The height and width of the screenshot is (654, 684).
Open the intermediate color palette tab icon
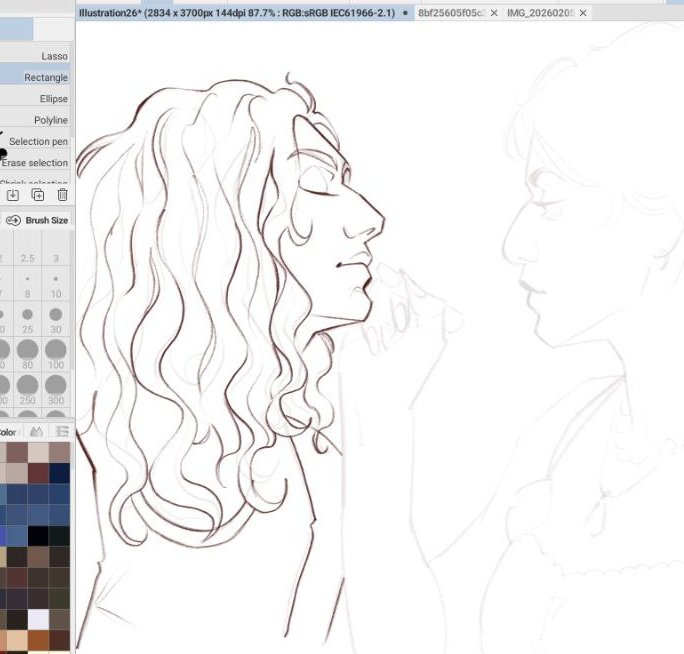pos(36,432)
